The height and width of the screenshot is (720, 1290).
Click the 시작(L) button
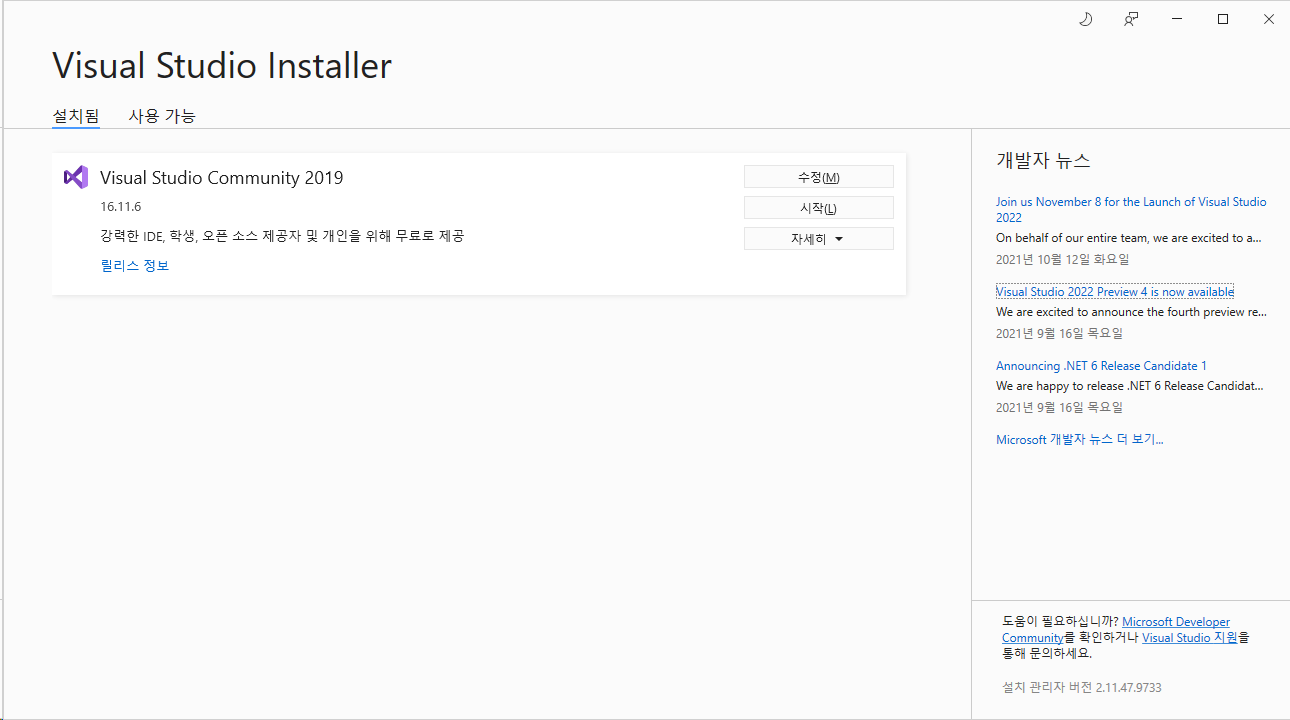819,208
